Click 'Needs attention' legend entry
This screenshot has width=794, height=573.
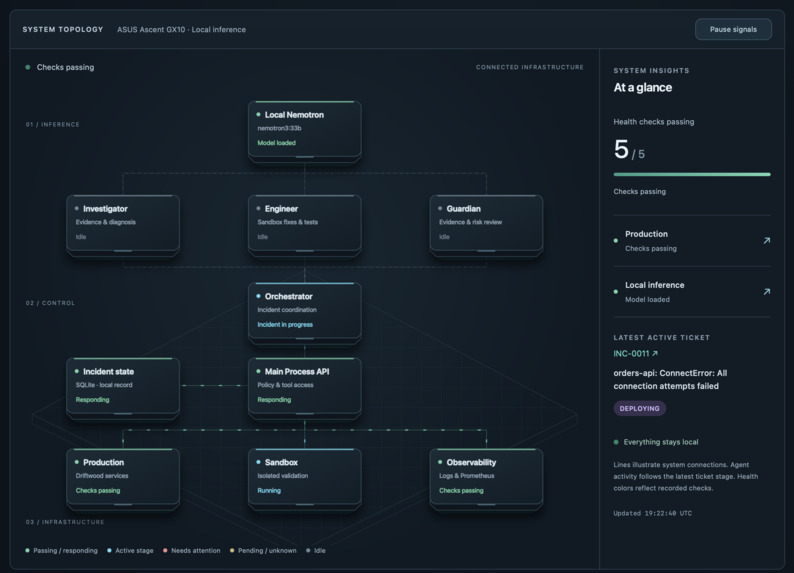point(191,550)
